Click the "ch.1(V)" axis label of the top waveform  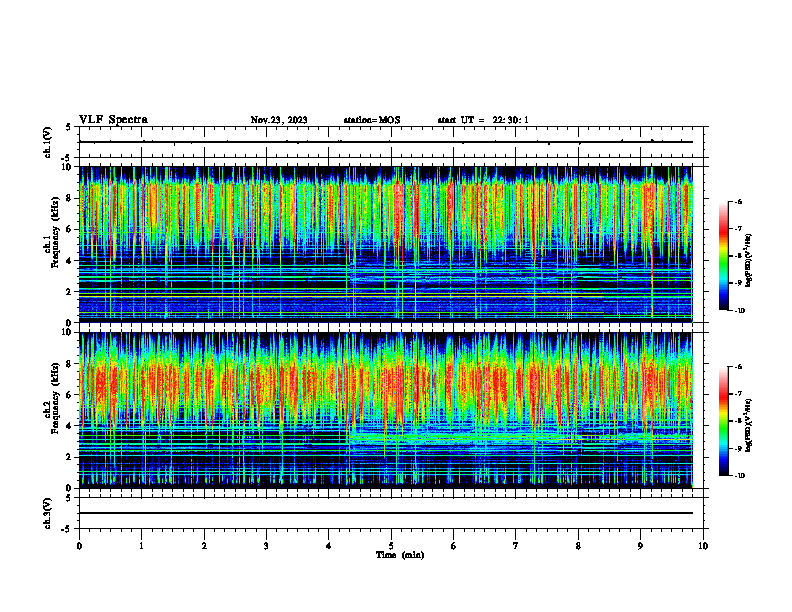[48, 142]
